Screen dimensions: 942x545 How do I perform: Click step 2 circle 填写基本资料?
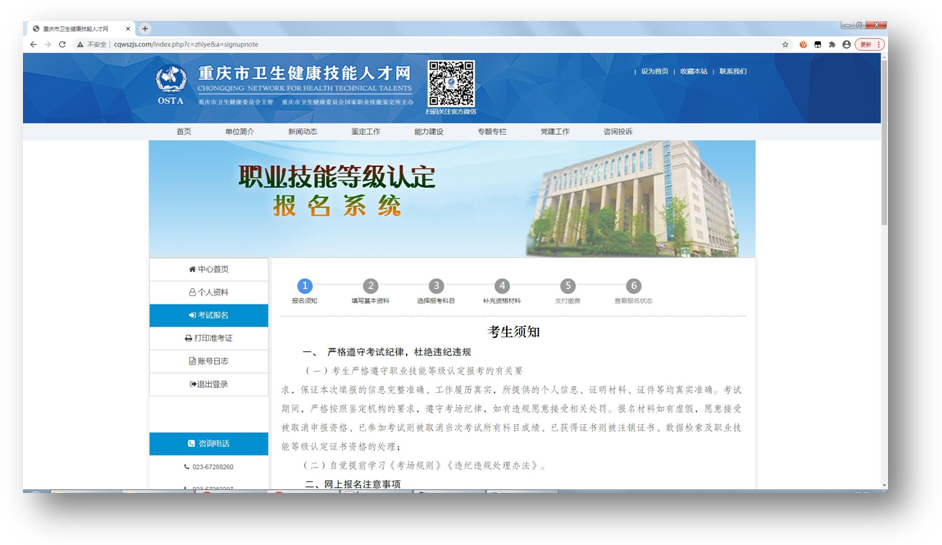click(x=371, y=286)
